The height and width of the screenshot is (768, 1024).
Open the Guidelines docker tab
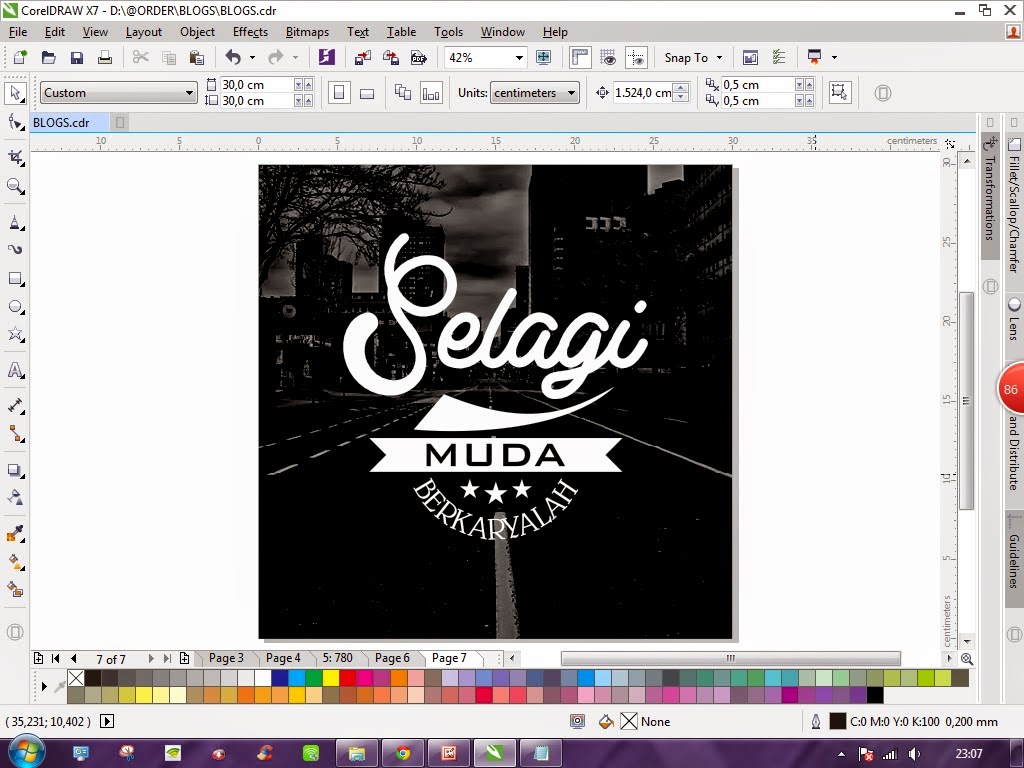tap(1014, 560)
